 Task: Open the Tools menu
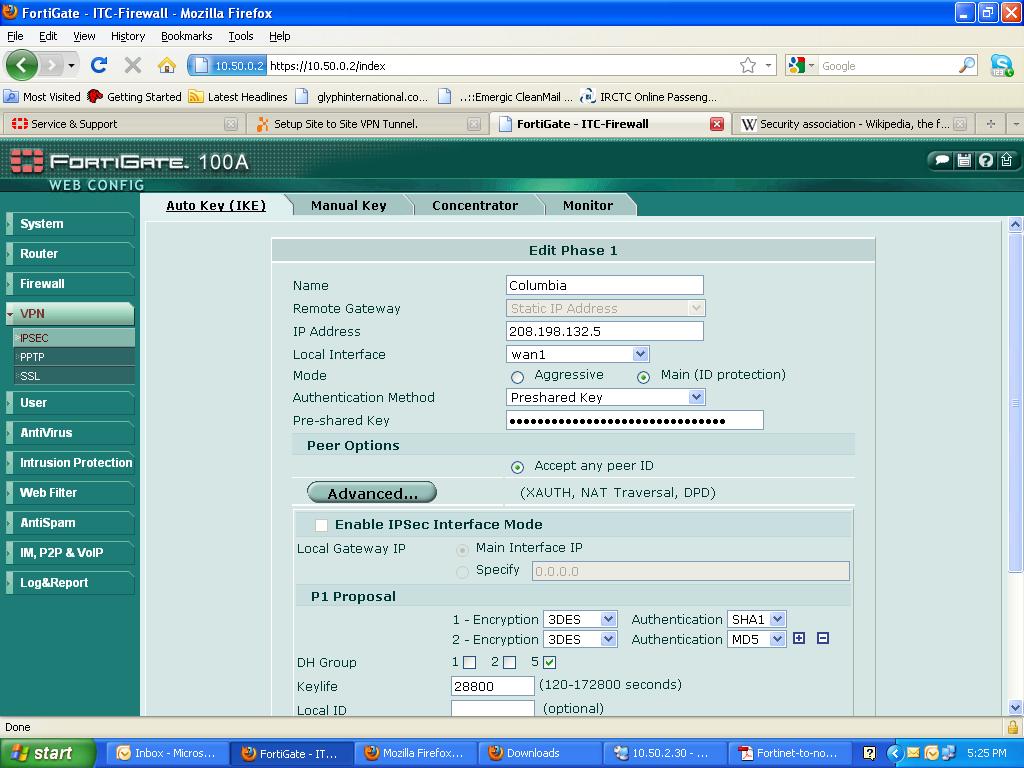tap(240, 36)
